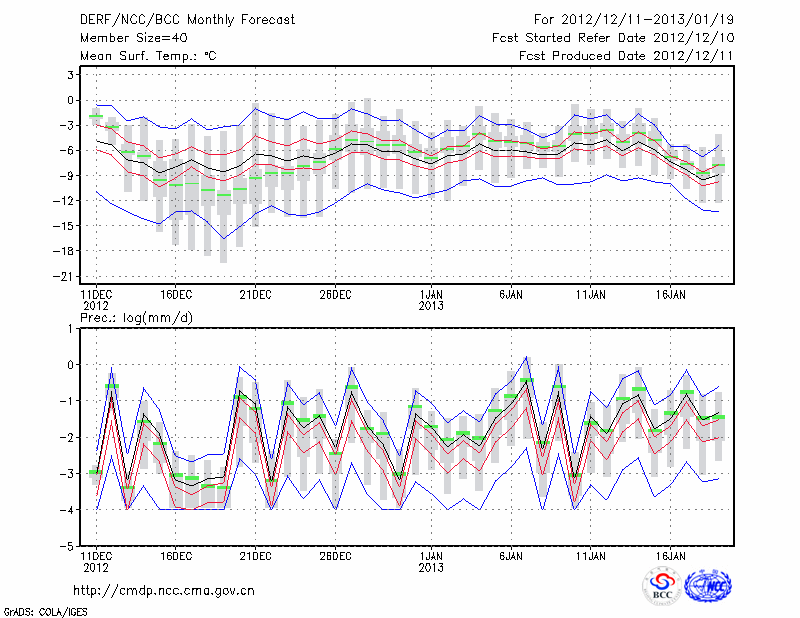Click the blue NCC globe logo

708,586
